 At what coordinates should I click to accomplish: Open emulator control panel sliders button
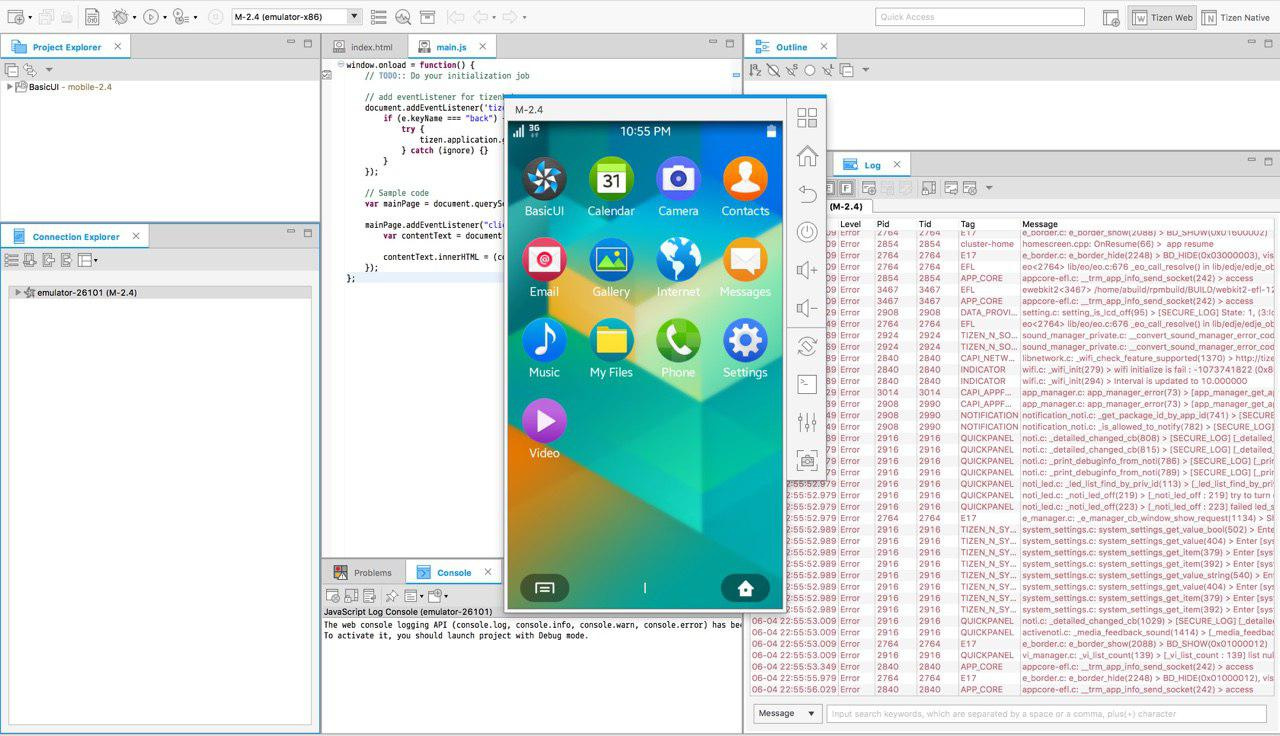pos(807,422)
